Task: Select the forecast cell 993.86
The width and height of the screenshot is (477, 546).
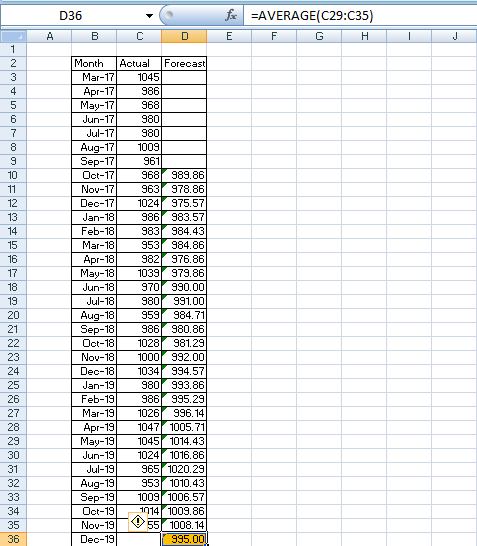Action: click(x=184, y=385)
